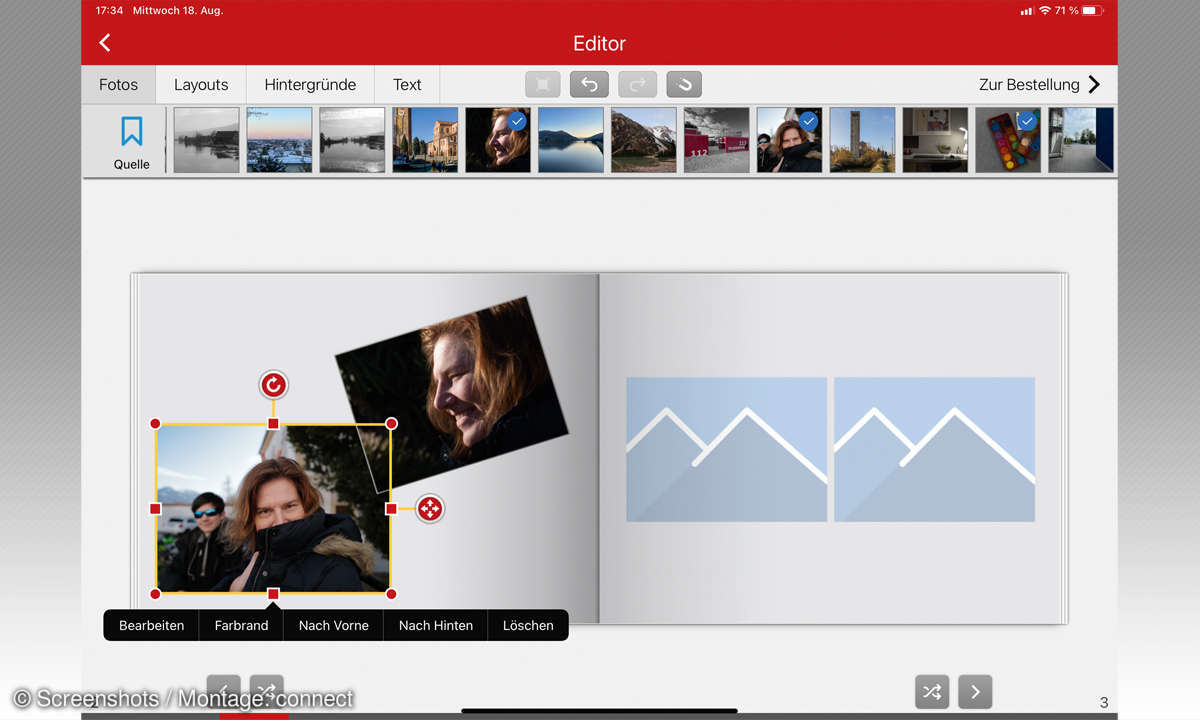Screen dimensions: 1200x720
Task: Go to the next page
Action: tap(975, 692)
